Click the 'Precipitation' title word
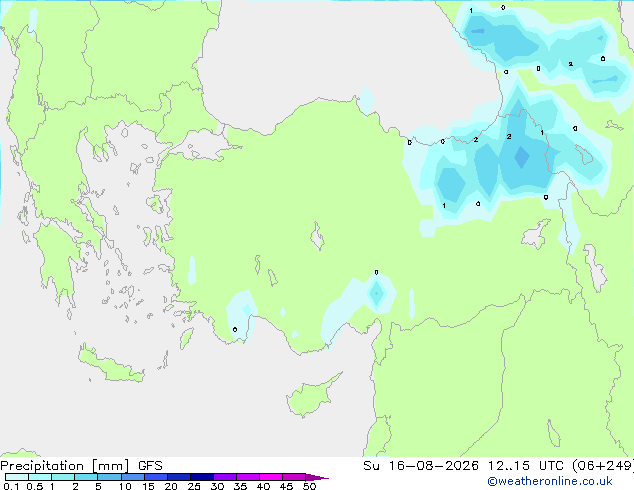 pyautogui.click(x=42, y=466)
